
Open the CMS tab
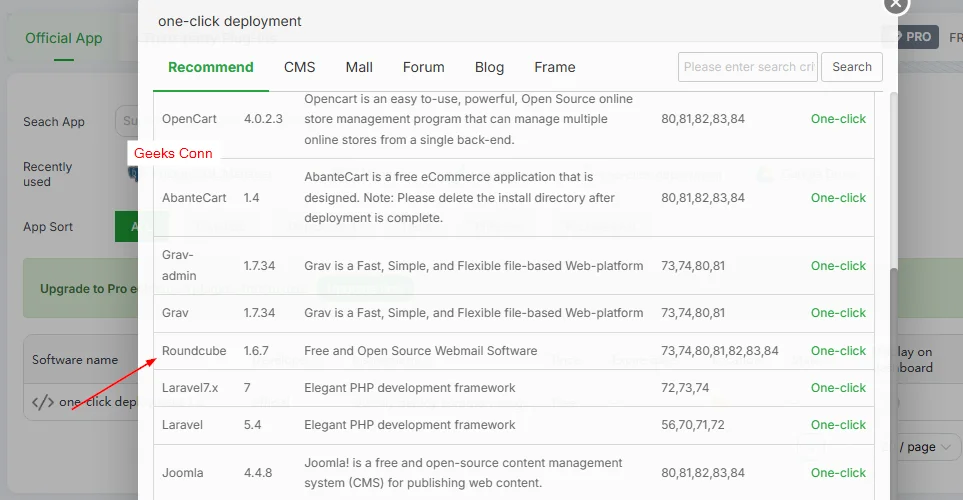click(299, 67)
